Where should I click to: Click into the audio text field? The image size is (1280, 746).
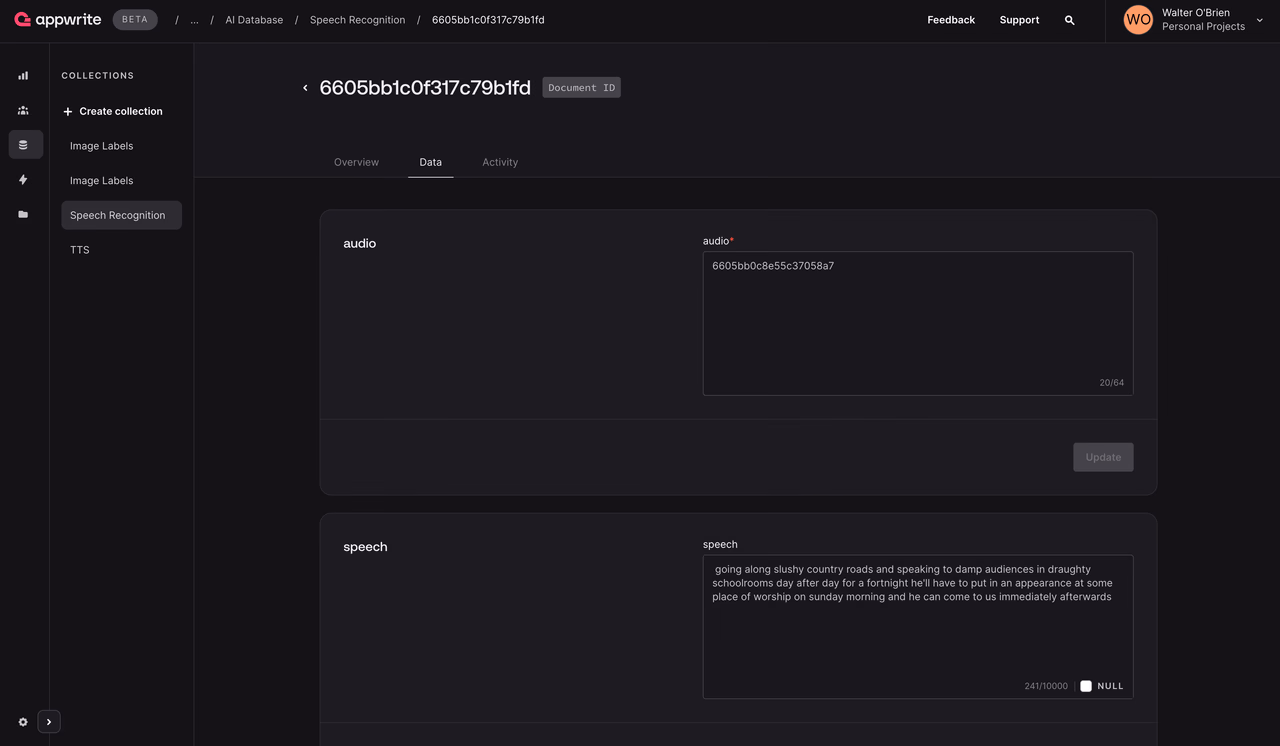click(x=918, y=323)
